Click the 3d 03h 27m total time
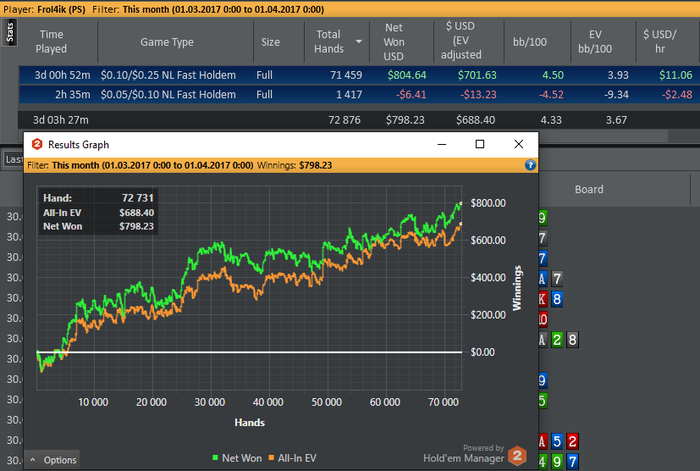Screen dimensions: 700x471 point(61,120)
